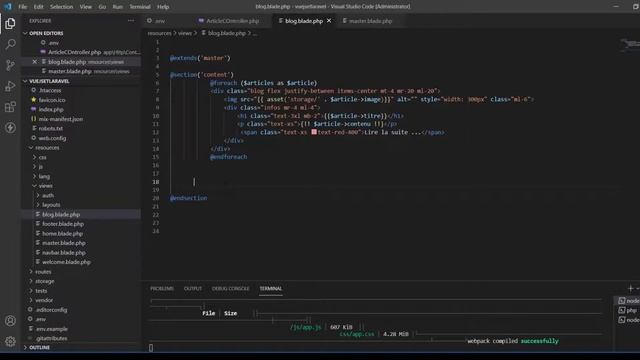Open footer.blade.php in the file tree
Screen dimensions: 640x360
(63, 224)
